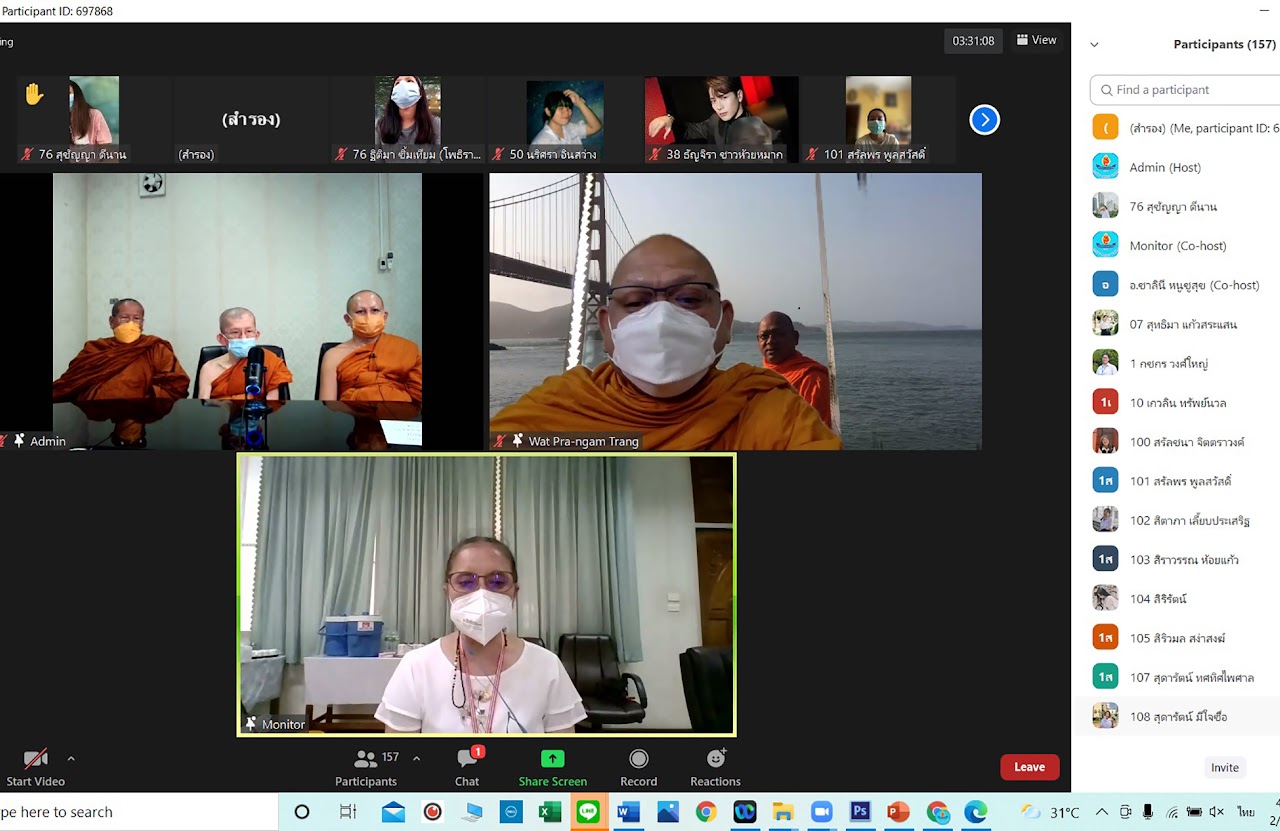Screen dimensions: 1280x831
Task: Expand the Participants options caret
Action: pos(416,759)
